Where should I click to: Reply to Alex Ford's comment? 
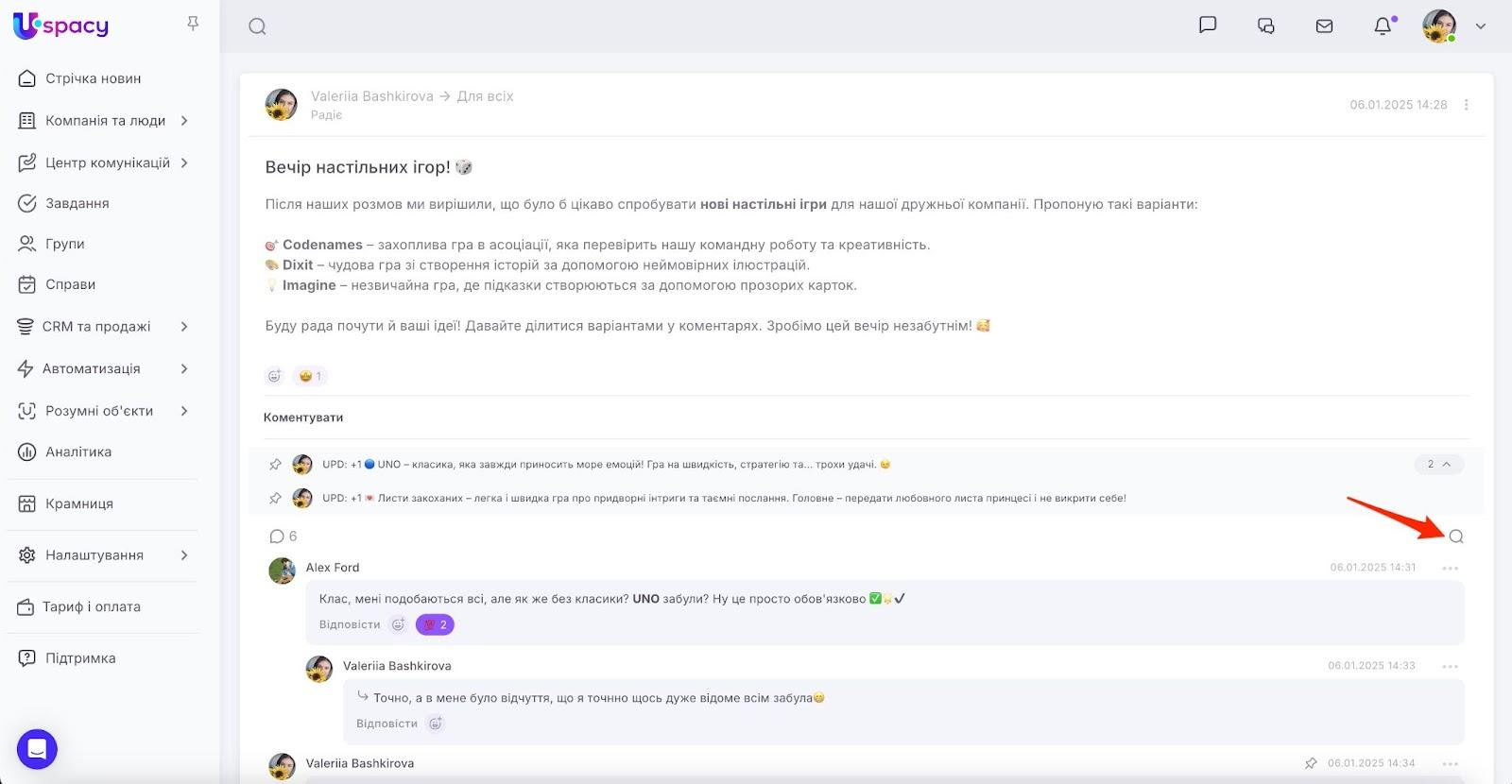(349, 624)
